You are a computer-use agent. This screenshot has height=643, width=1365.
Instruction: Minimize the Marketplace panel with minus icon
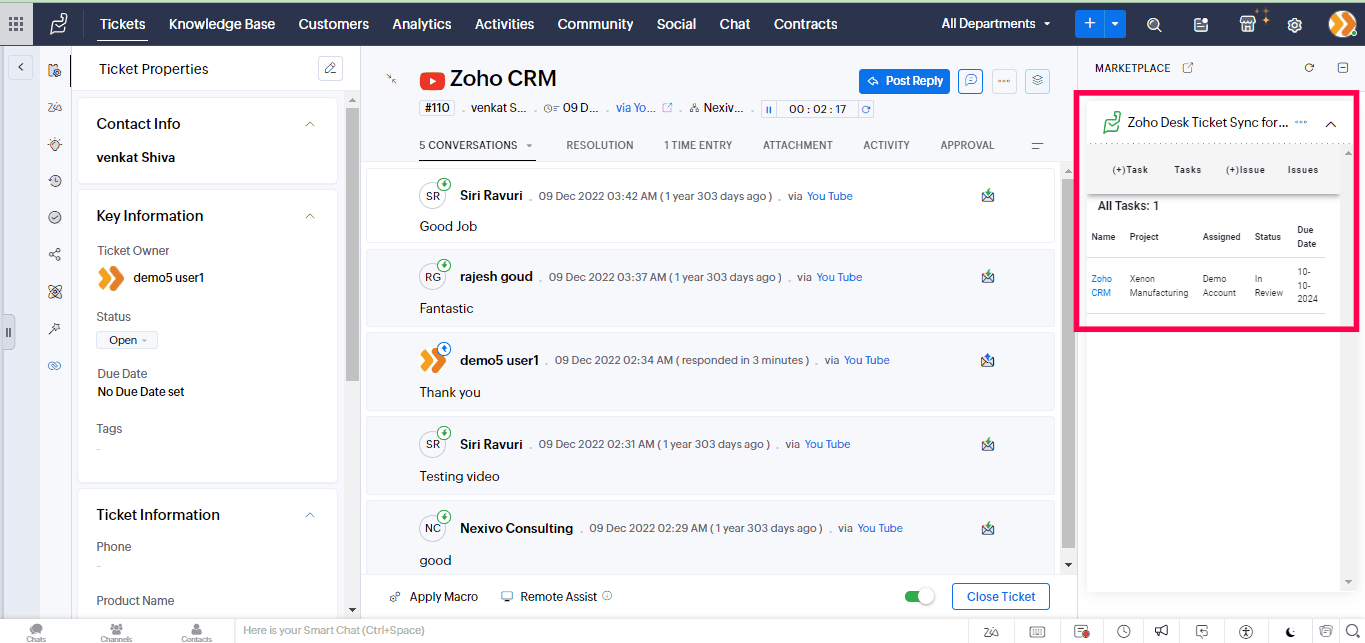(1343, 68)
